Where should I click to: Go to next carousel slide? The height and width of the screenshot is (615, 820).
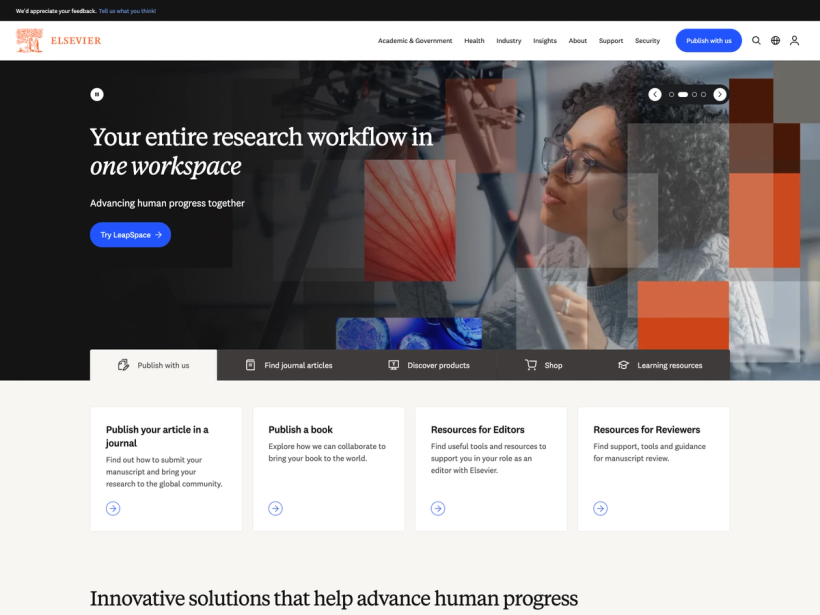720,94
